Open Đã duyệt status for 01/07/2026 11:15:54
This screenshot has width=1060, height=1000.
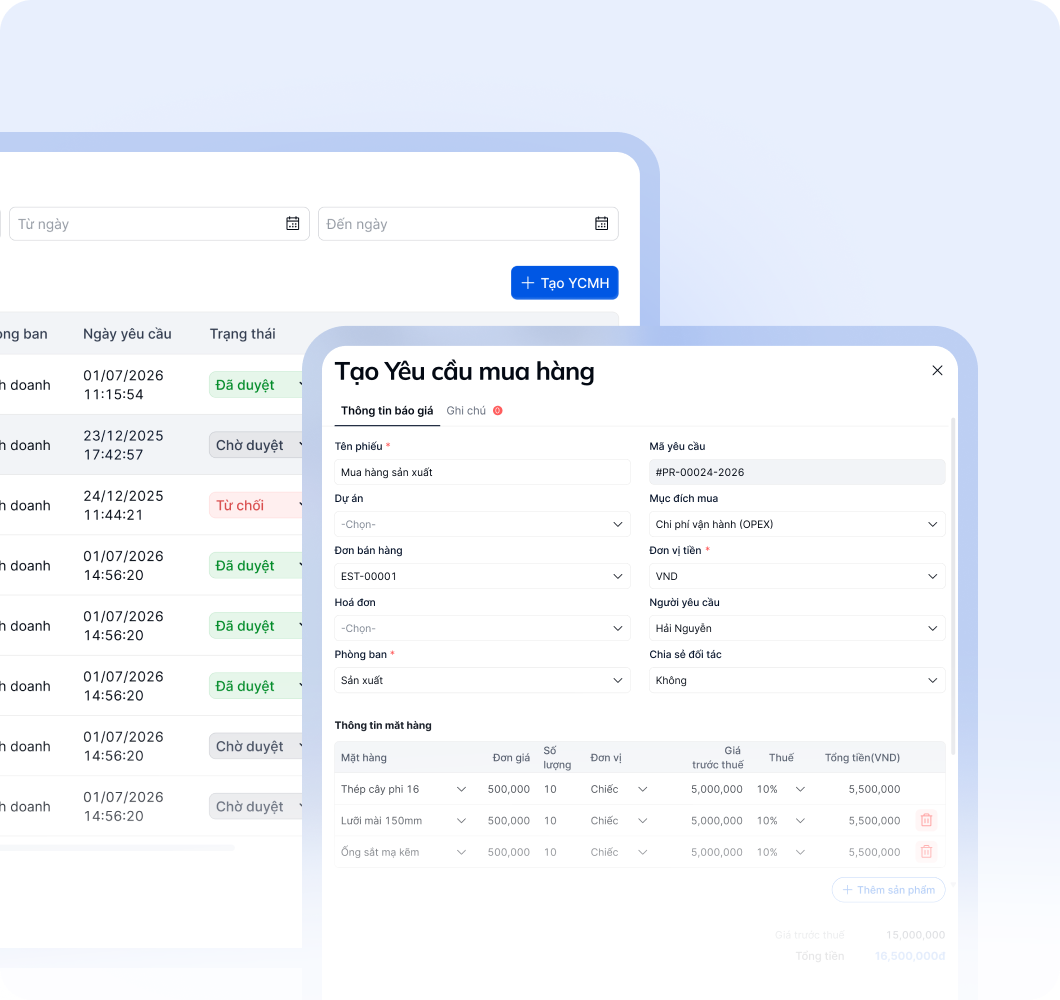tap(256, 385)
